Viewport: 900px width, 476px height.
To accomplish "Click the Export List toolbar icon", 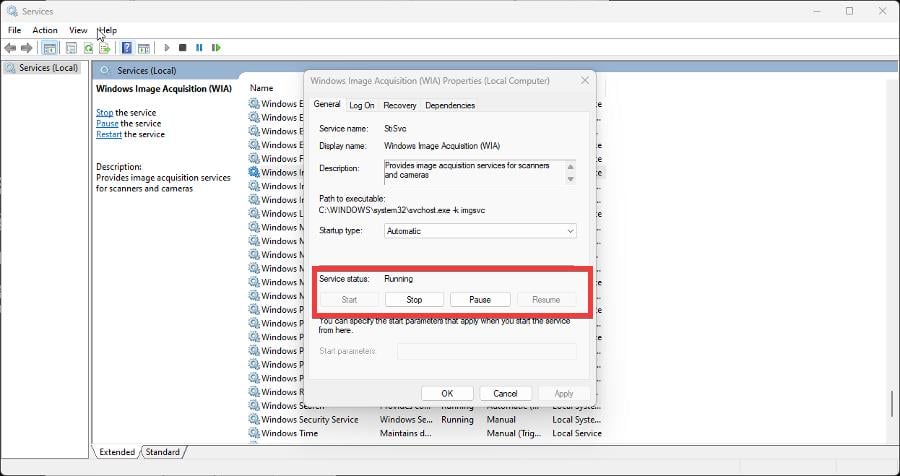I will click(x=104, y=48).
